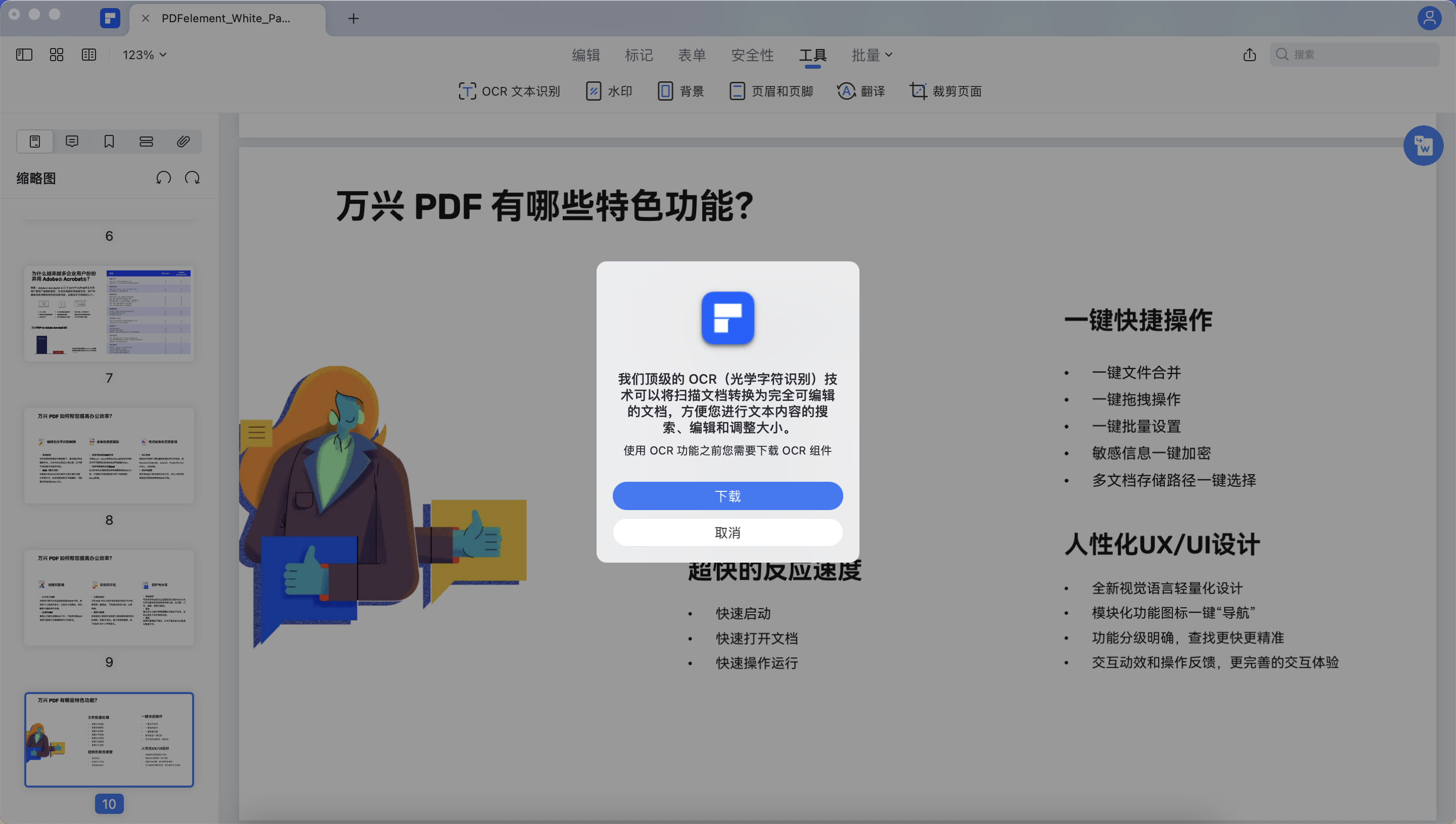Open the 水印 watermark tool
This screenshot has height=824, width=1456.
[x=609, y=91]
